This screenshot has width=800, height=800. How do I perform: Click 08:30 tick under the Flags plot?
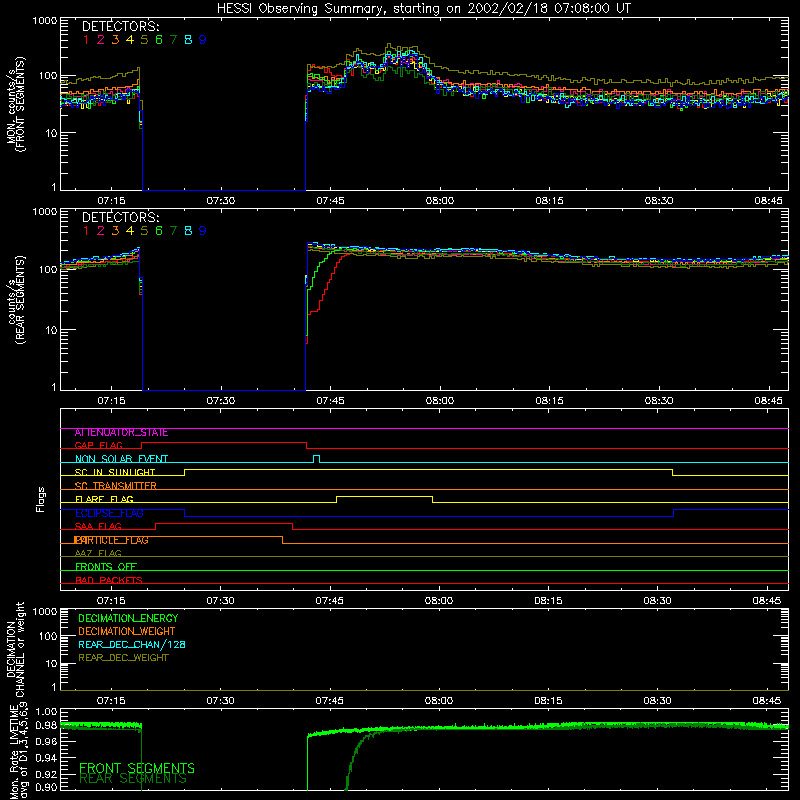(658, 601)
